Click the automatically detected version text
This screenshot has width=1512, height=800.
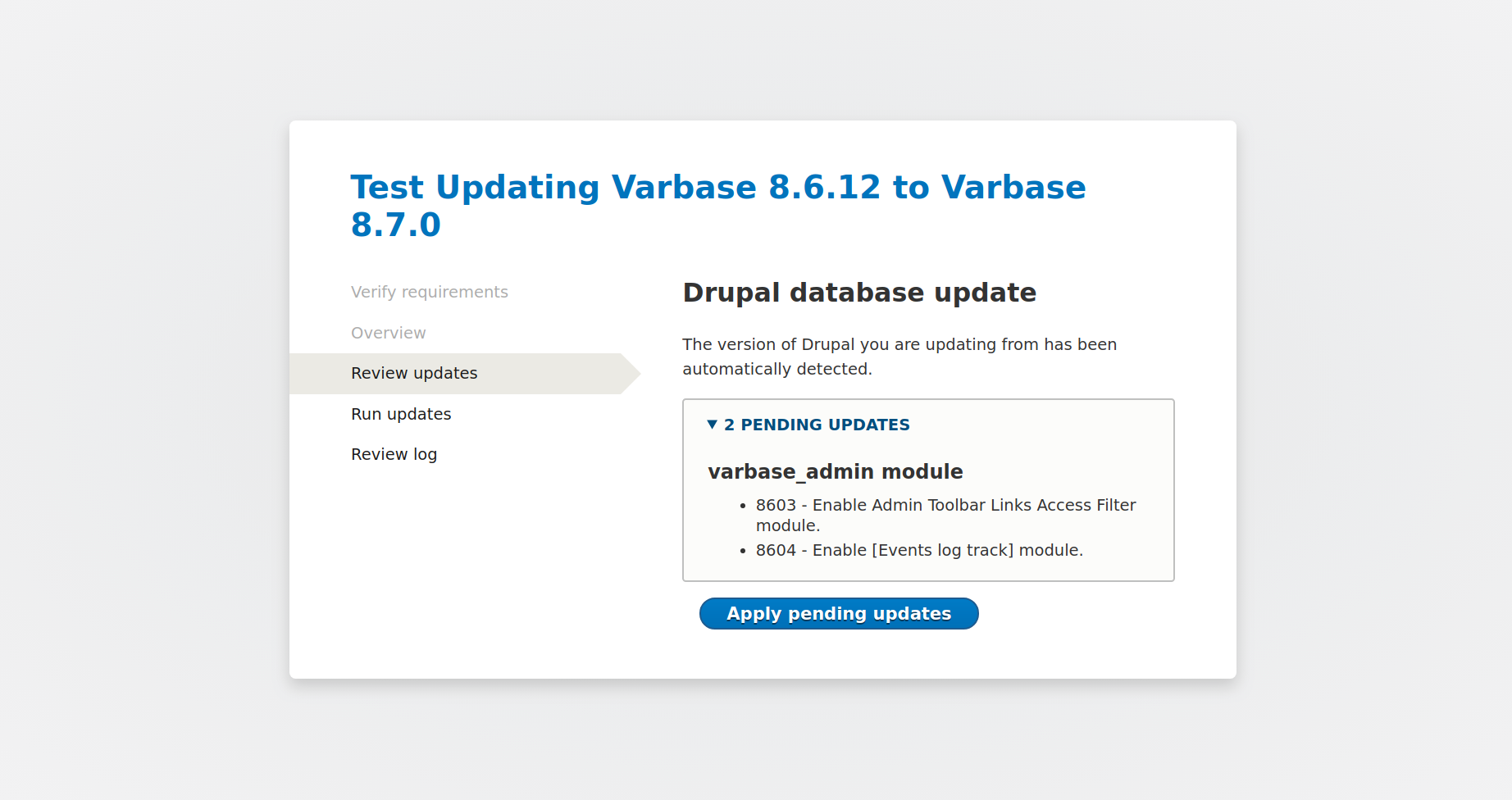899,357
